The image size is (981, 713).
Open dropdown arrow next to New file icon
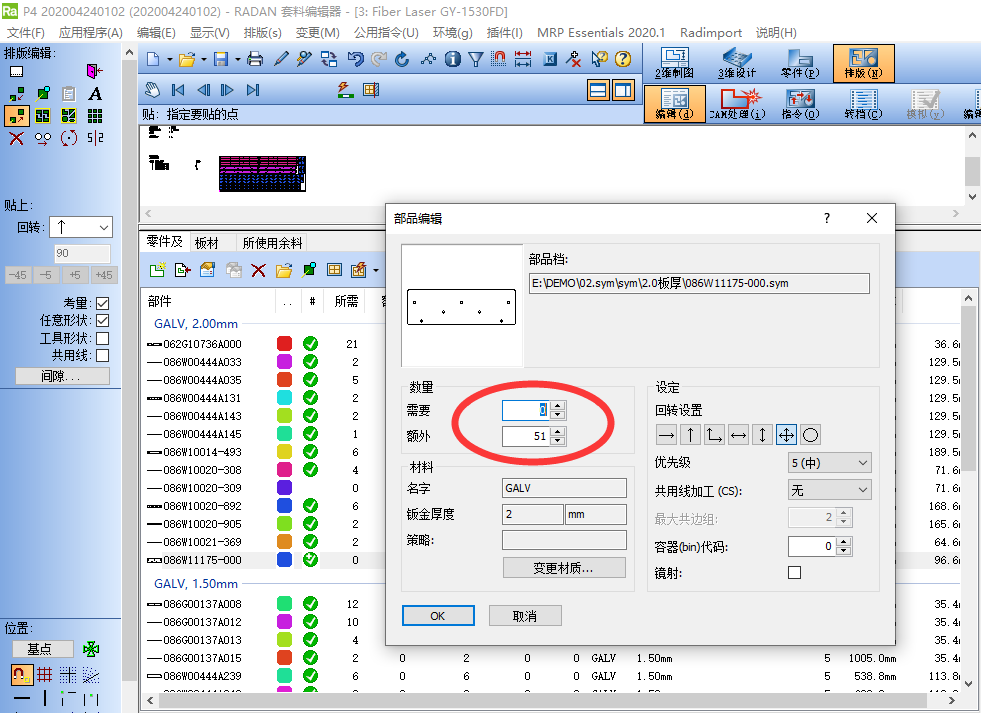[170, 59]
